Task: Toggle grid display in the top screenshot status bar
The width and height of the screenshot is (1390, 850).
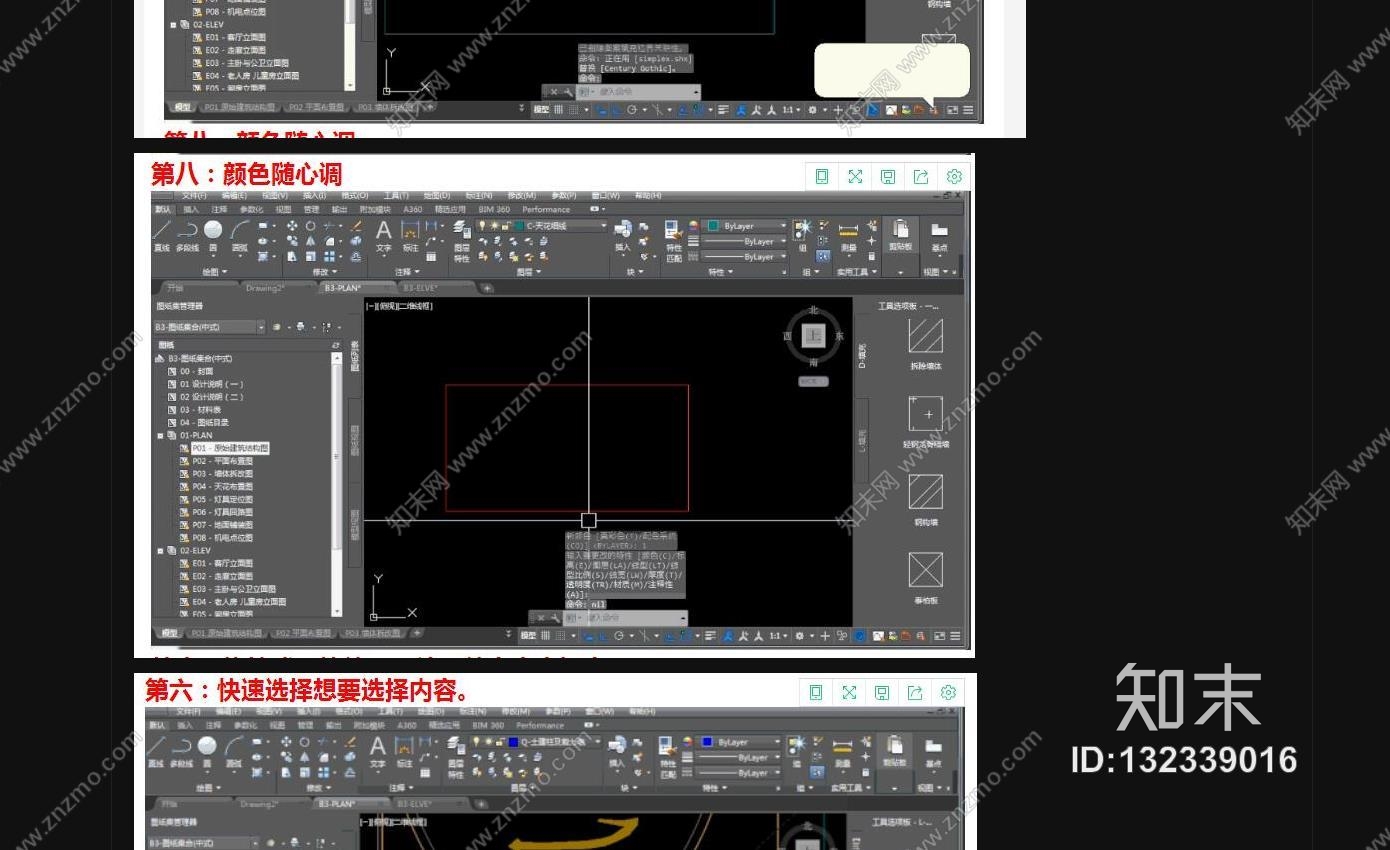Action: coord(559,110)
